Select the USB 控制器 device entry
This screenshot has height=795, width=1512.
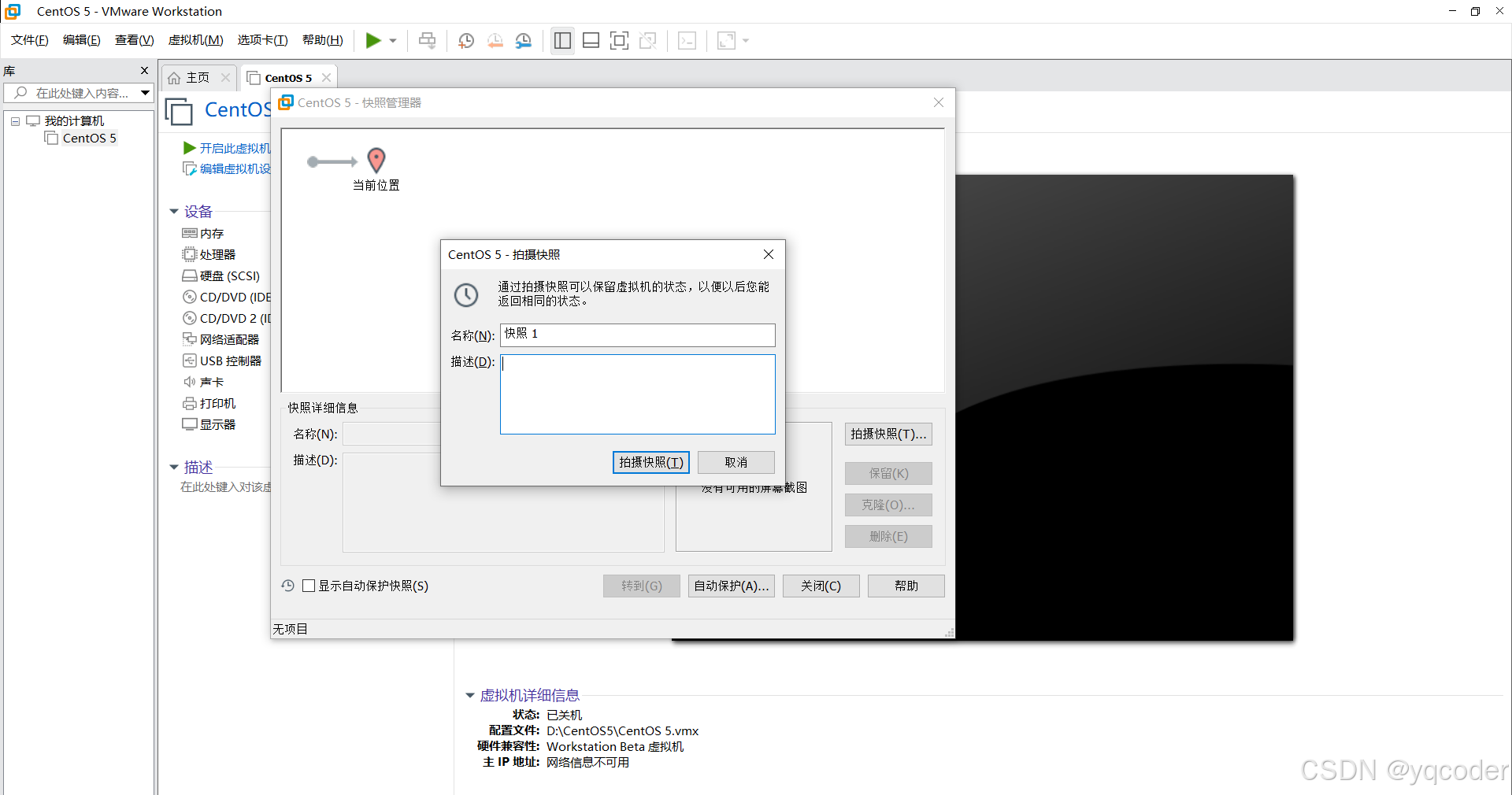222,361
